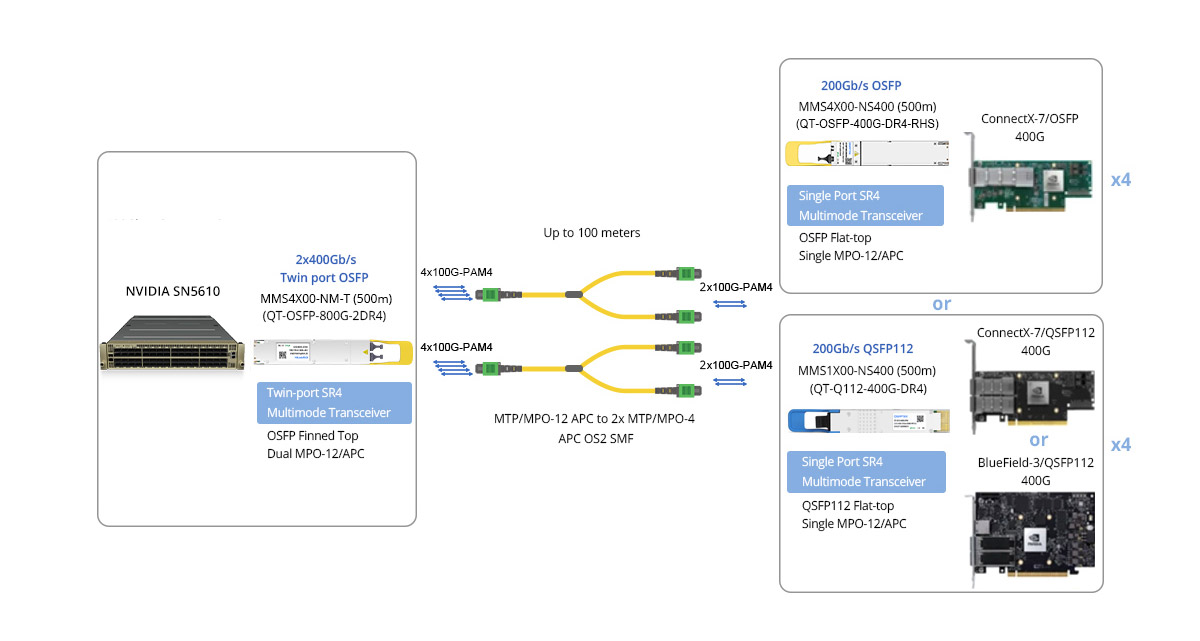Click the NVIDIA SN5610 switch image

172,342
